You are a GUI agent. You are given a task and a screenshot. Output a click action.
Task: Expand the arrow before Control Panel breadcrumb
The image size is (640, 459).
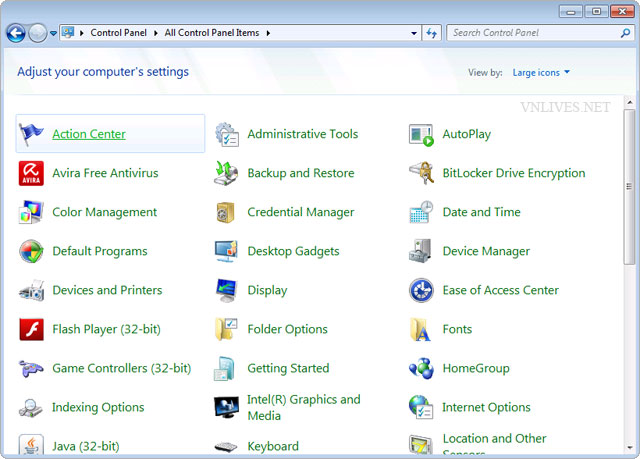tap(82, 33)
